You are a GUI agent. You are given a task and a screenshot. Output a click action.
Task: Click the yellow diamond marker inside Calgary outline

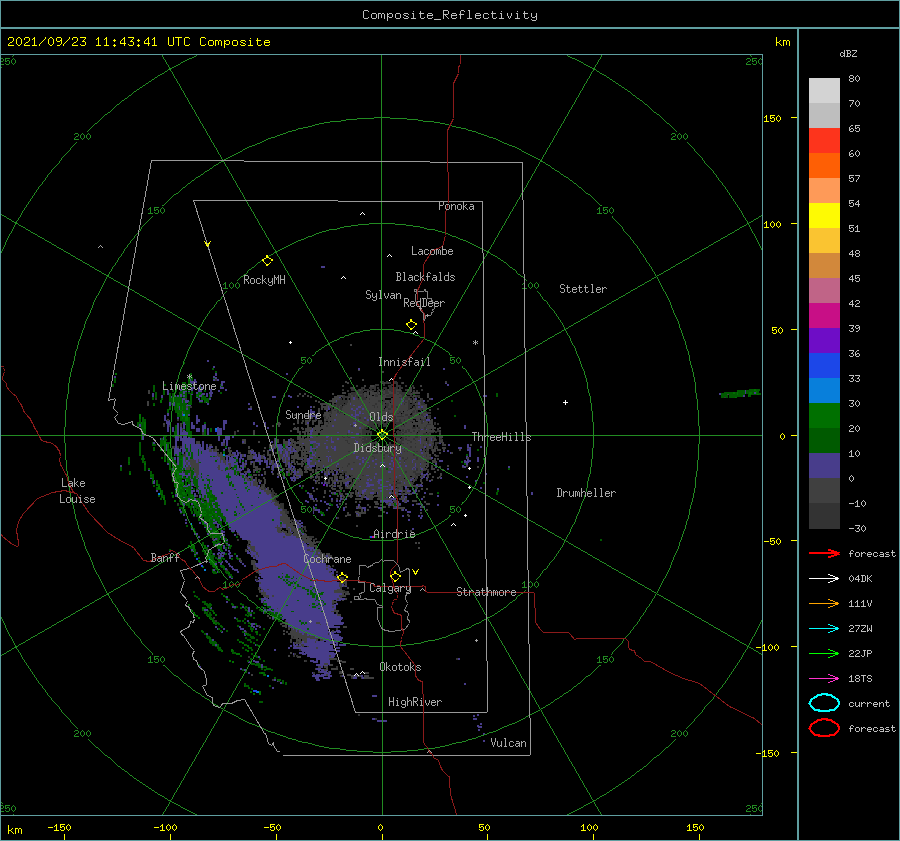click(395, 576)
